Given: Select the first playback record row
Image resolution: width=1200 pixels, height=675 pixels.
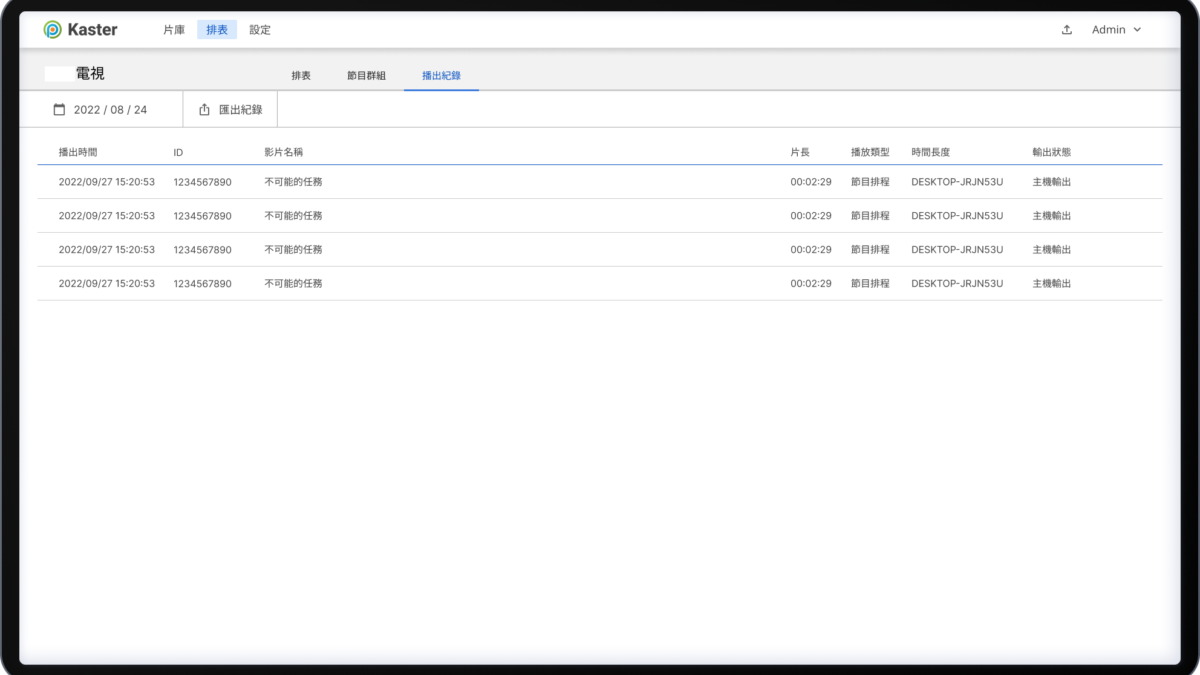Looking at the screenshot, I should (x=600, y=182).
